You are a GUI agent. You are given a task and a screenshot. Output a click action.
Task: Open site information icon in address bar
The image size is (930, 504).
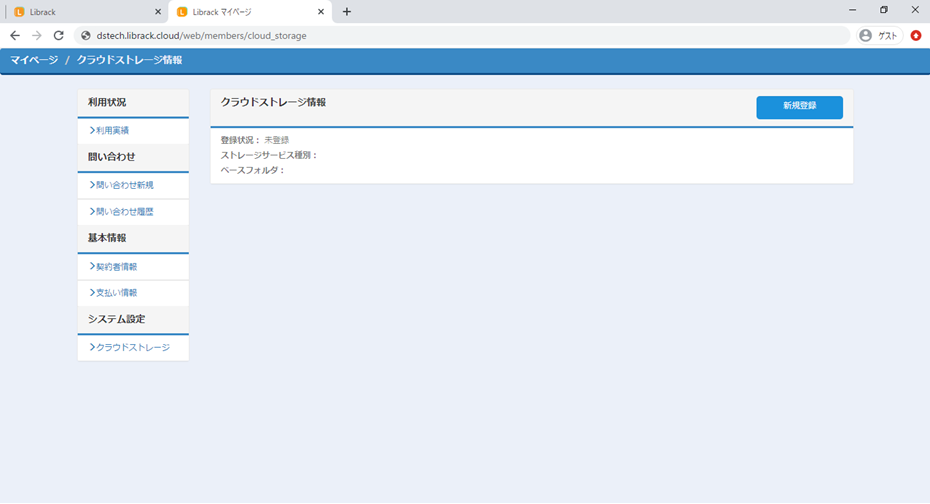coord(86,36)
